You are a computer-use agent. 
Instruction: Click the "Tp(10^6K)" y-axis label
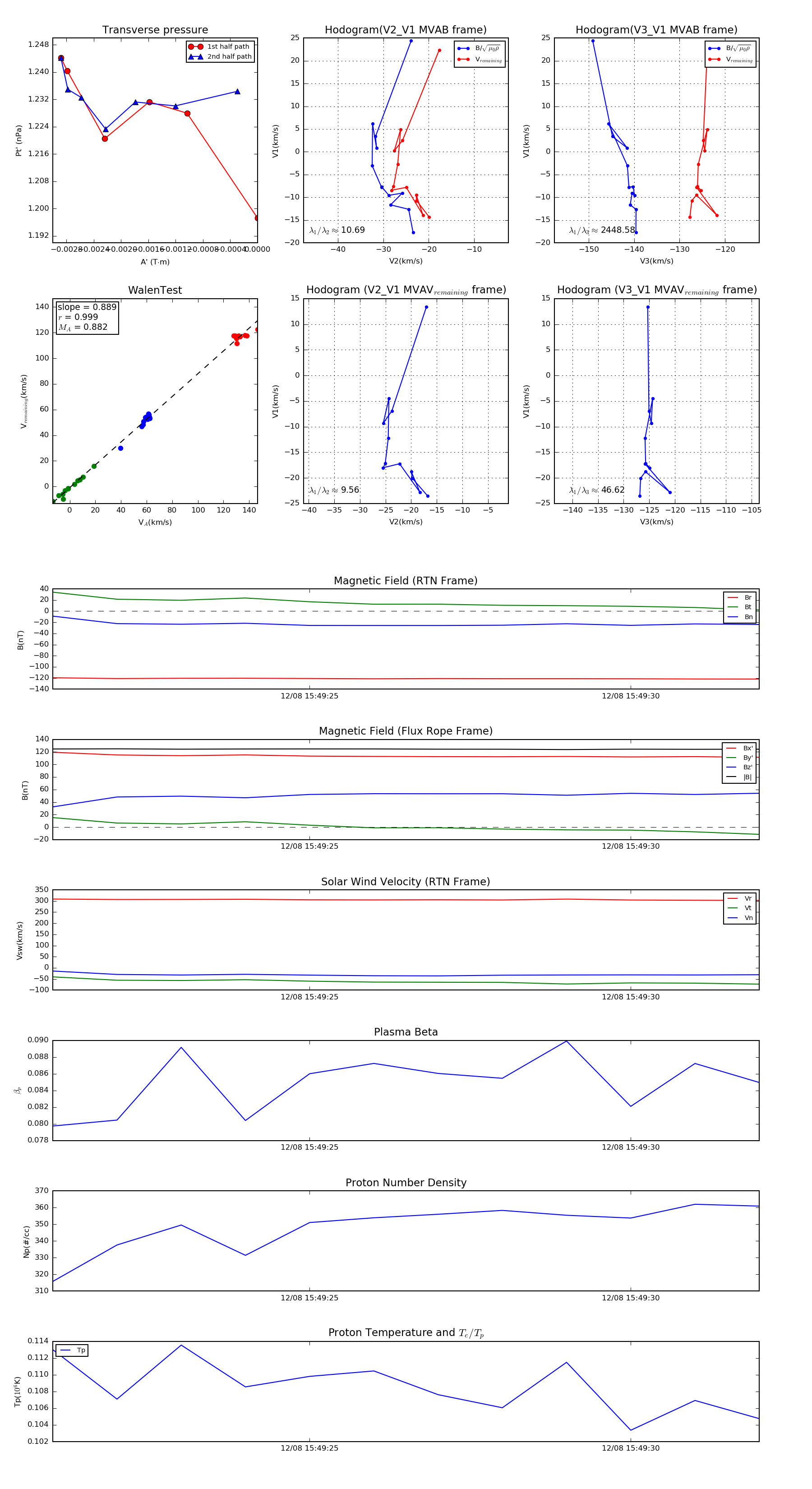(17, 1392)
